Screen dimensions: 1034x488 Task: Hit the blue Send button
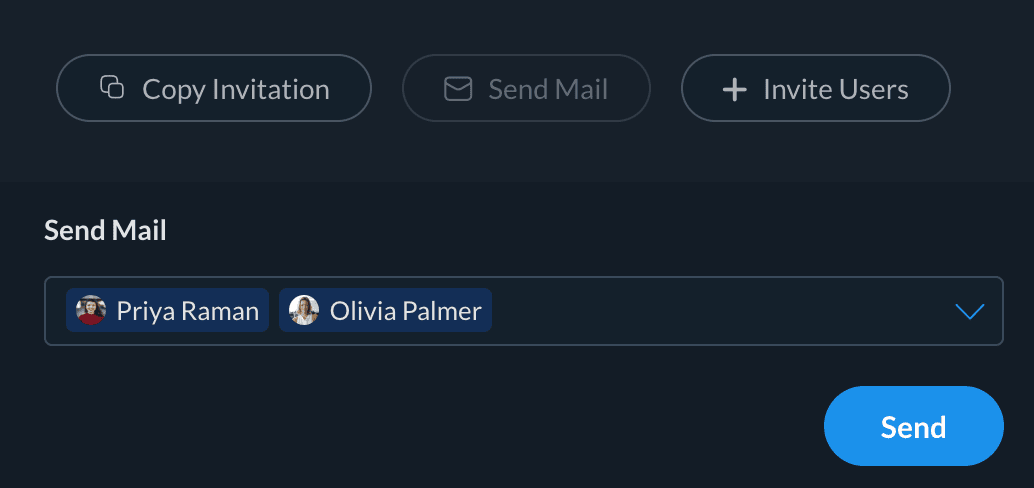tap(913, 426)
